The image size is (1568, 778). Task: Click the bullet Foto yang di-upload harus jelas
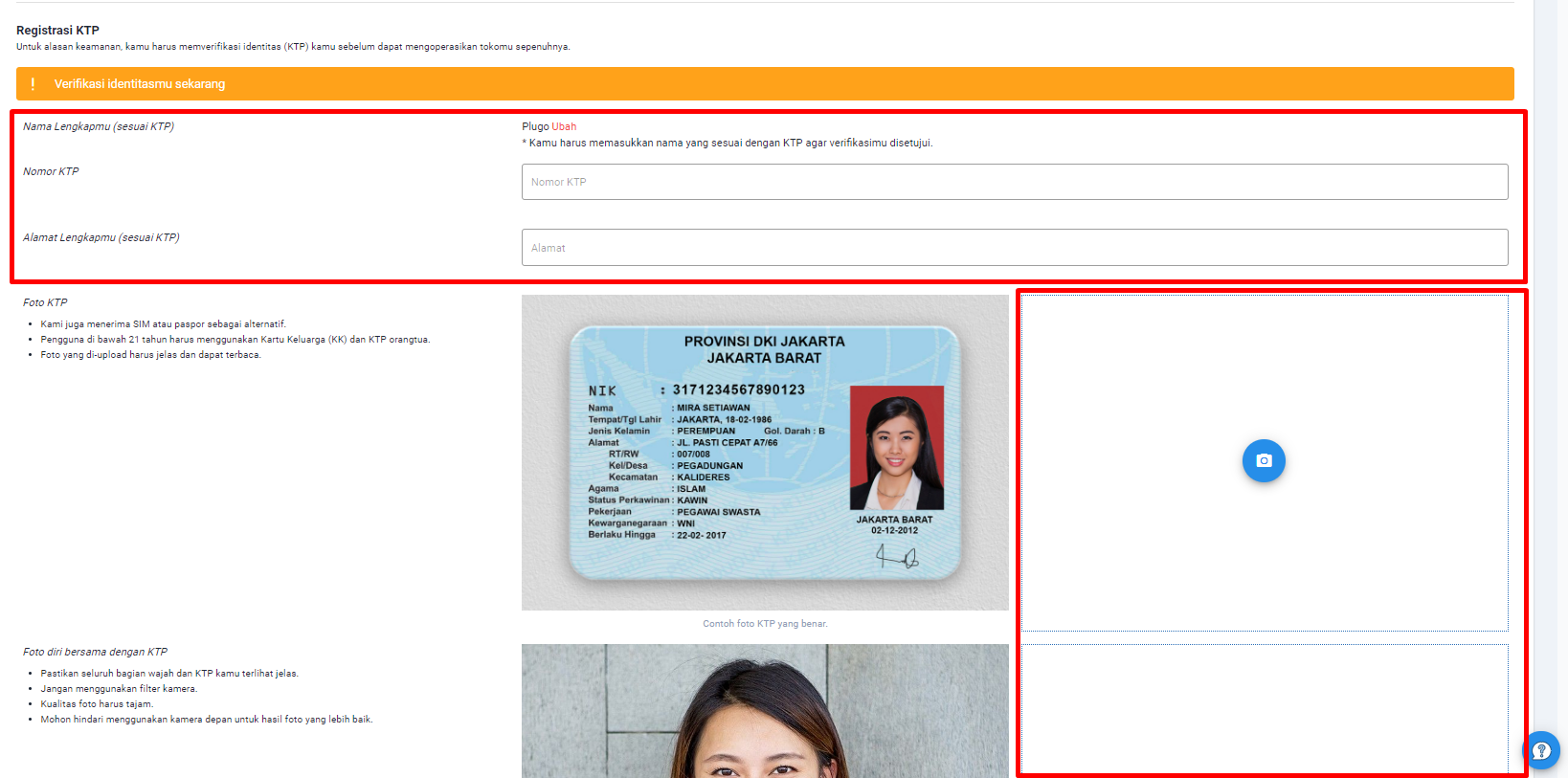pos(150,355)
